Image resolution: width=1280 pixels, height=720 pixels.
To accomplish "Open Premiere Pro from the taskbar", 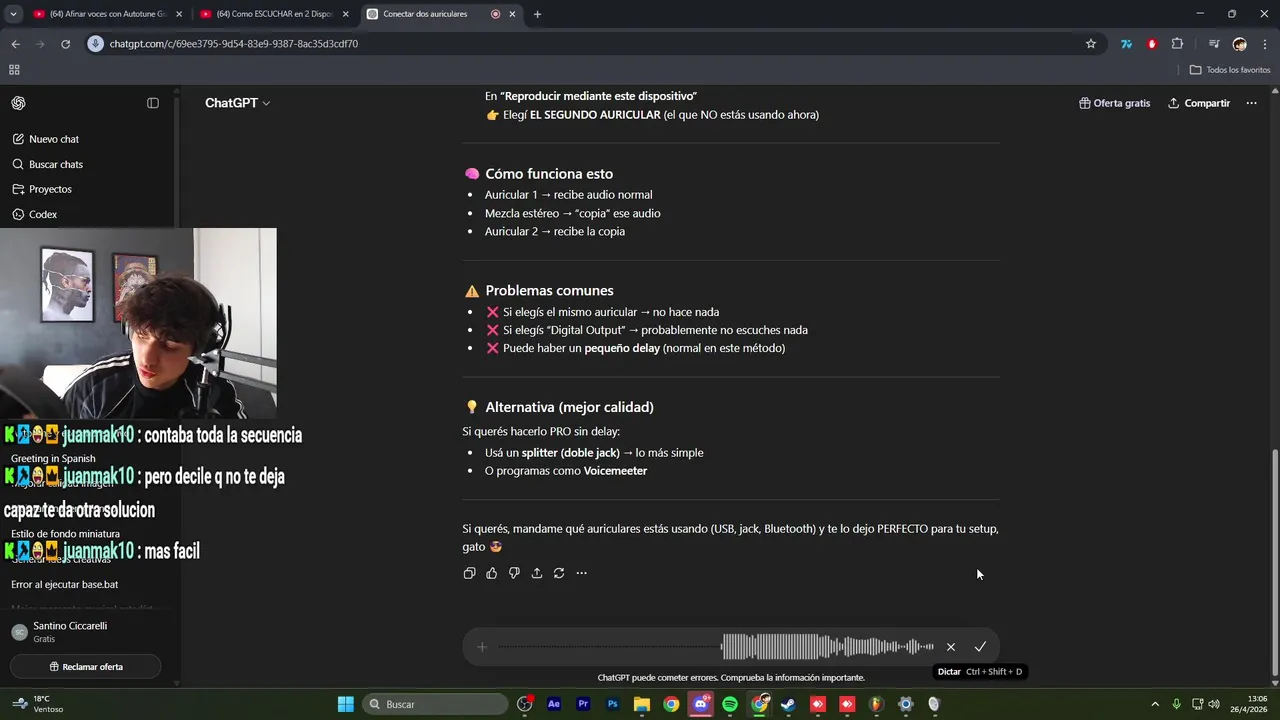I will (x=583, y=704).
